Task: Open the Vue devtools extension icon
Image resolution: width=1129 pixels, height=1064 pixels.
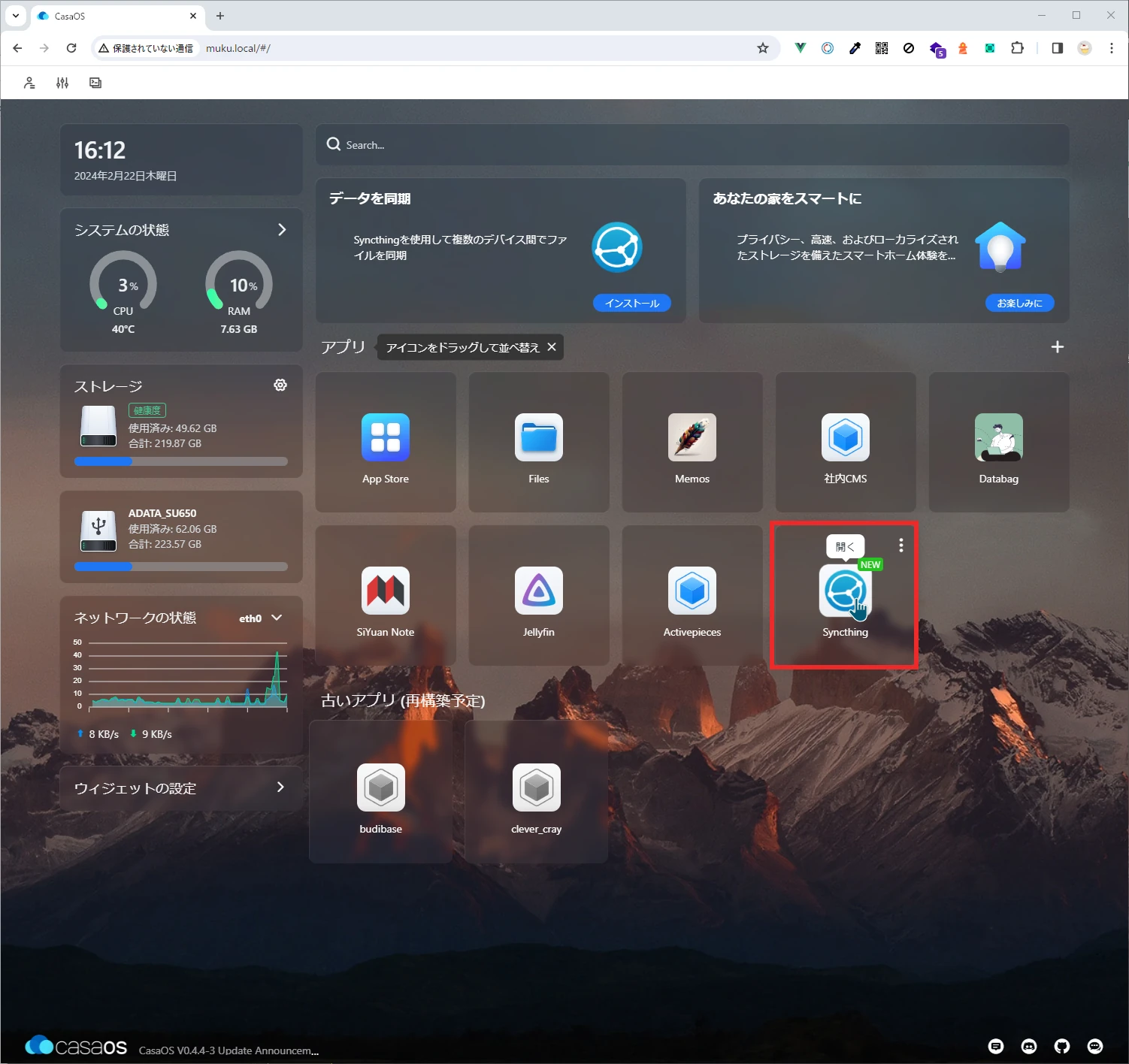Action: pyautogui.click(x=801, y=48)
